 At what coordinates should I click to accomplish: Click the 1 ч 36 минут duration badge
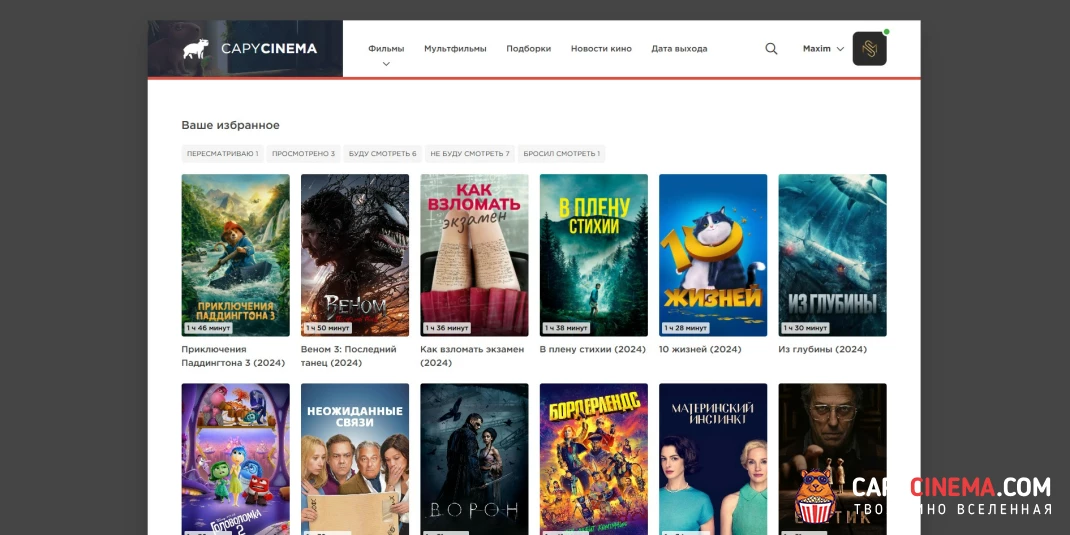(x=447, y=328)
